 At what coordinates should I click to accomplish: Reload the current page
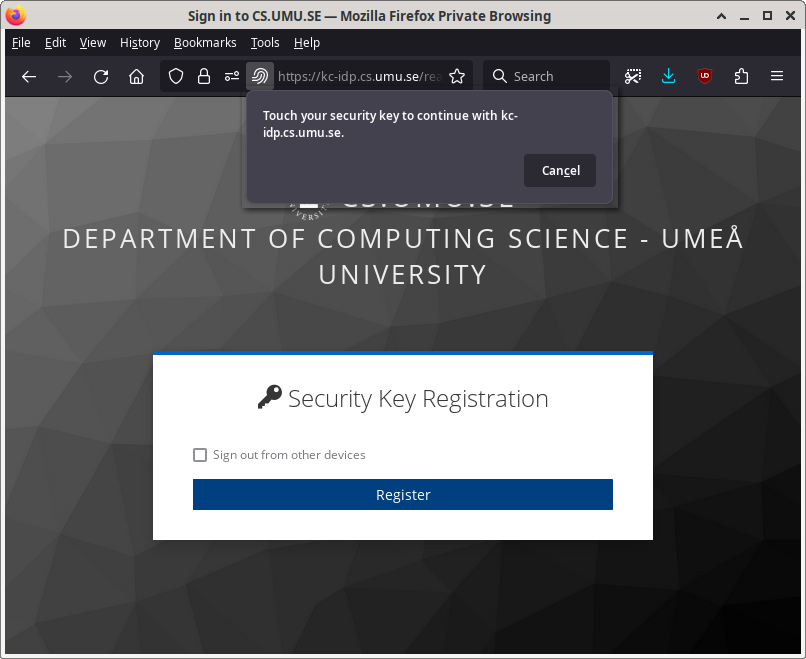pos(101,76)
